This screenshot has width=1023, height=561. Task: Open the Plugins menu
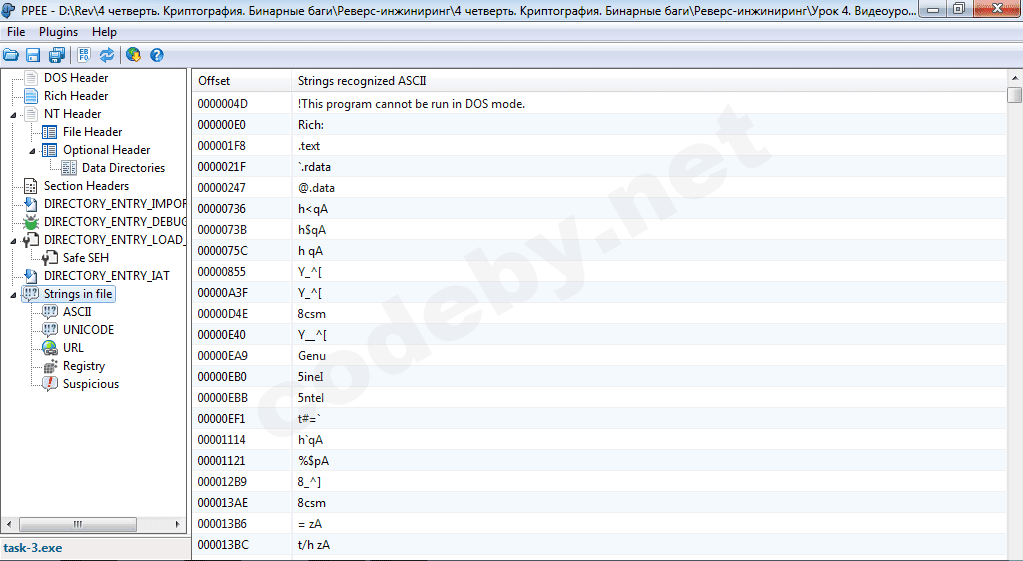(x=58, y=32)
